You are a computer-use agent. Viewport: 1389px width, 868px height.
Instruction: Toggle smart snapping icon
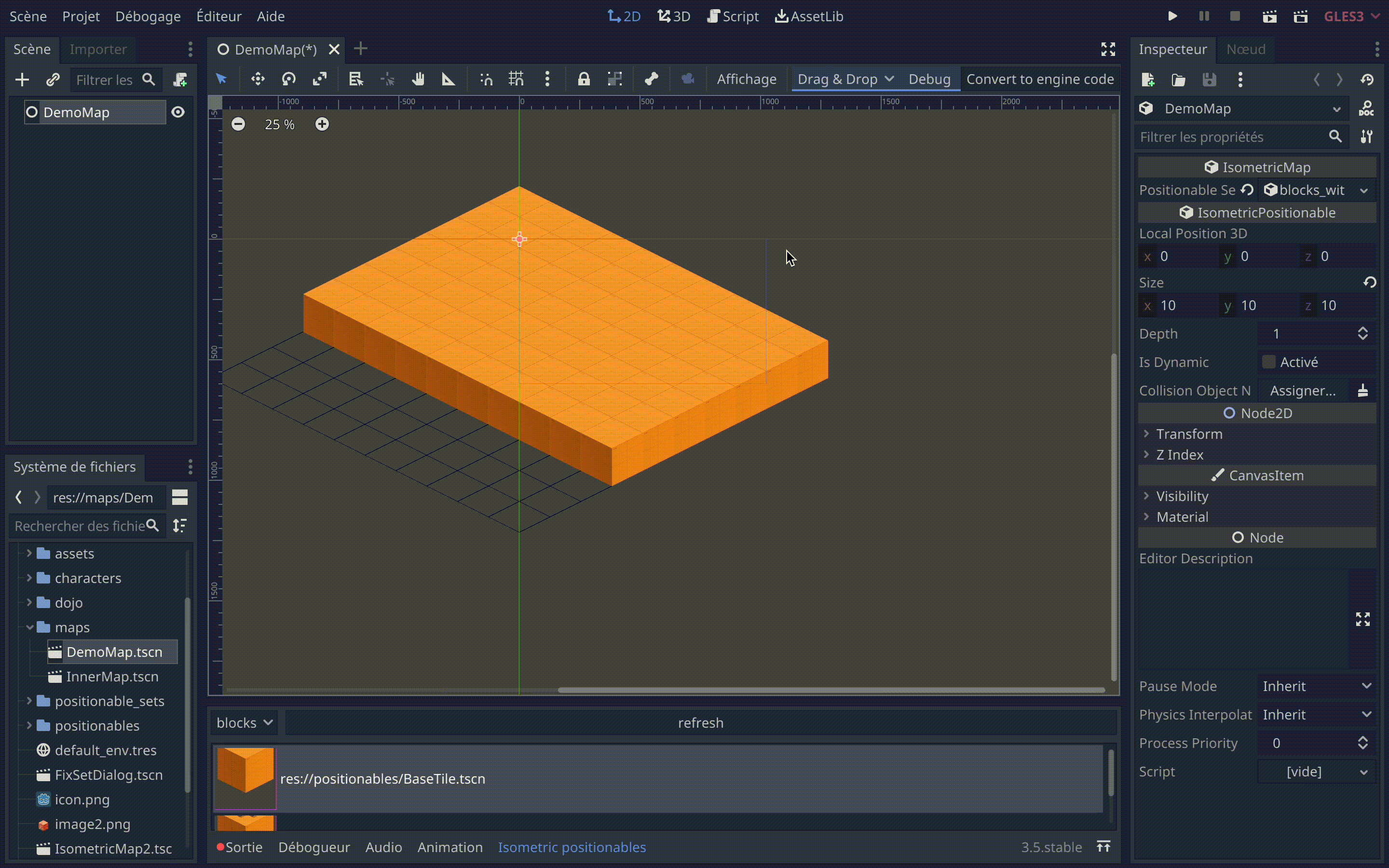coord(486,79)
